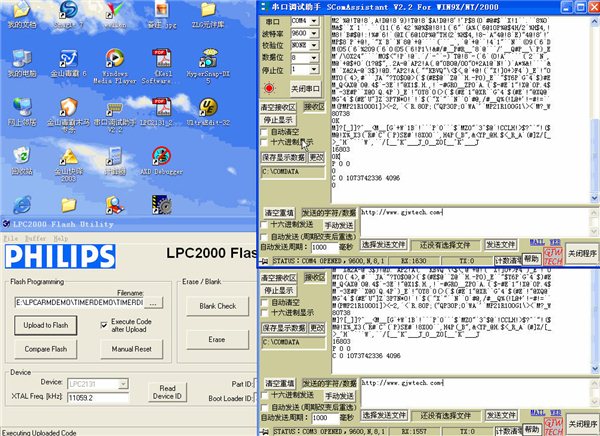Open the 波特率 9600 baud rate dropdown
This screenshot has width=600, height=436.
(315, 33)
